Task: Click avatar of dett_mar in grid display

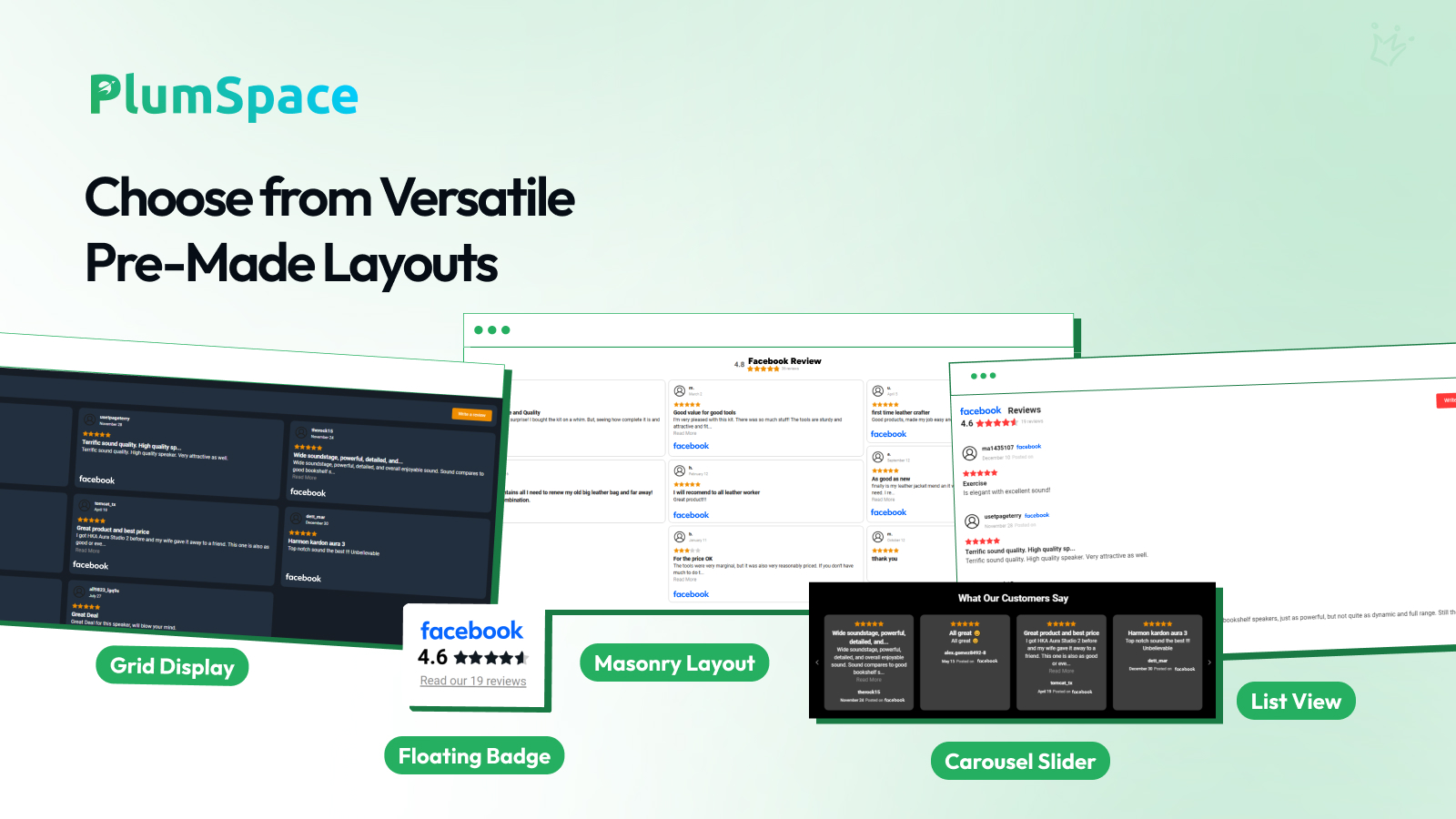Action: click(x=297, y=518)
